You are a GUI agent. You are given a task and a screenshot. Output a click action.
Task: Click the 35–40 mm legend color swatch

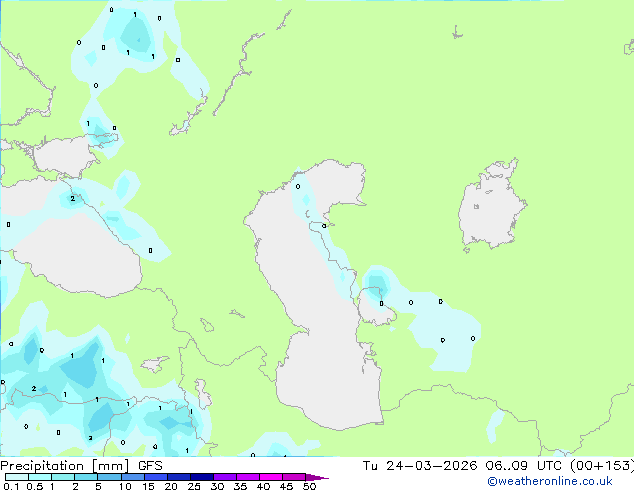tap(248, 477)
